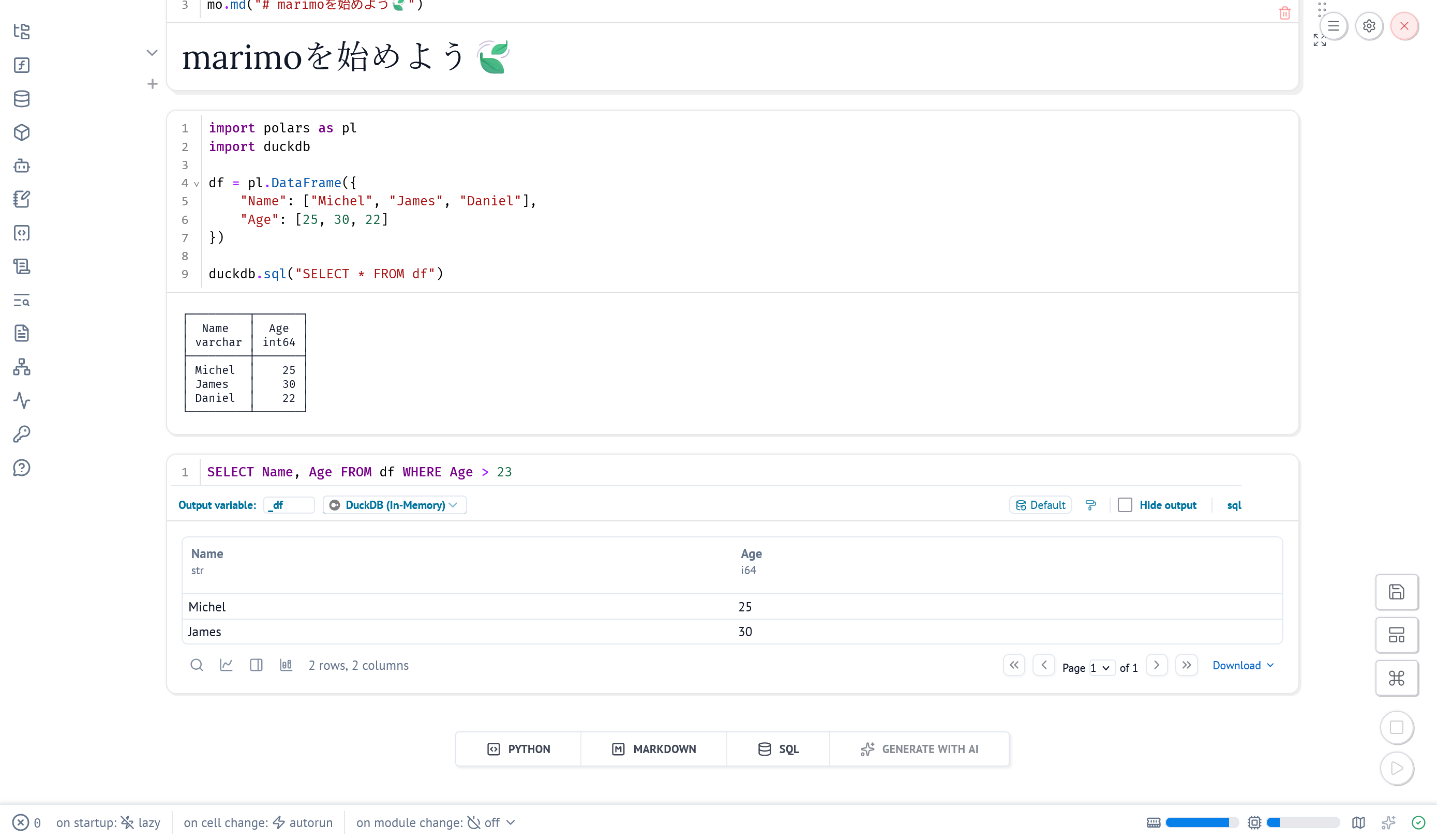Viewport: 1437px width, 840px height.
Task: Toggle the Hide output checkbox
Action: click(1125, 505)
